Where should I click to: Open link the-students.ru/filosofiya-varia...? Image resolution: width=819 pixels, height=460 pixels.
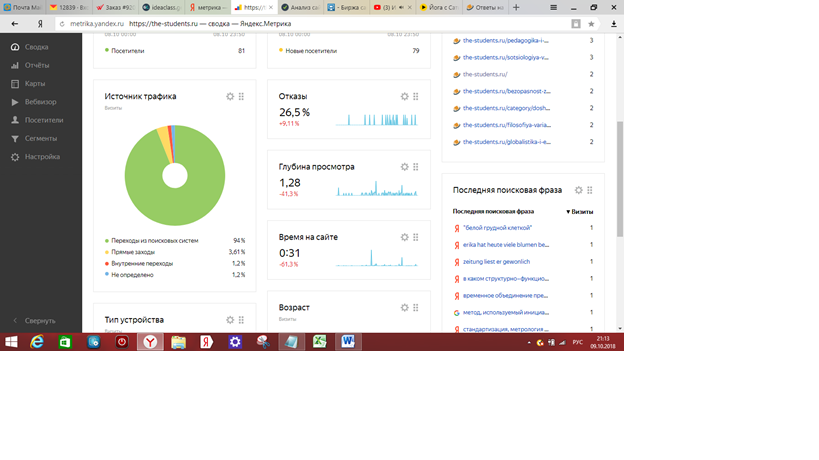(x=507, y=125)
